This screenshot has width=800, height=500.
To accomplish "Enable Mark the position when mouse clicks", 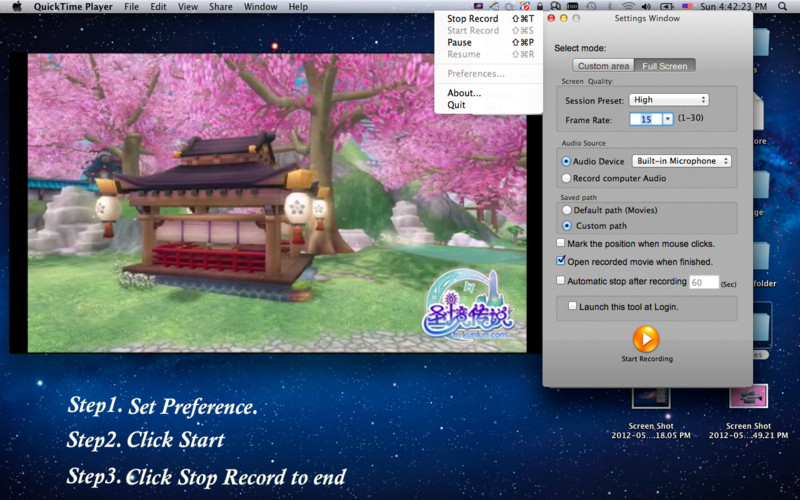I will coord(561,243).
